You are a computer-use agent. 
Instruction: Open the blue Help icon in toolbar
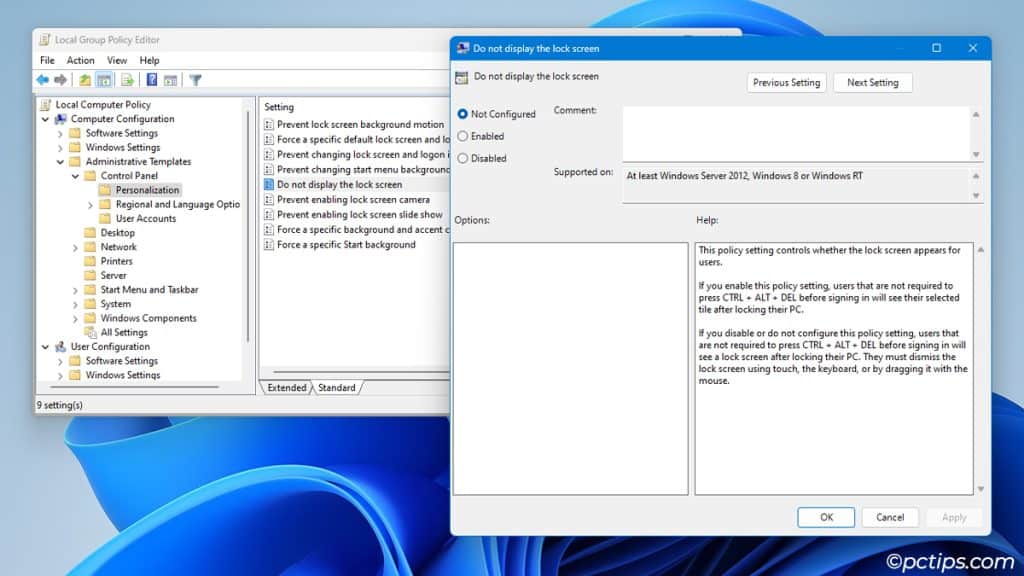click(152, 80)
